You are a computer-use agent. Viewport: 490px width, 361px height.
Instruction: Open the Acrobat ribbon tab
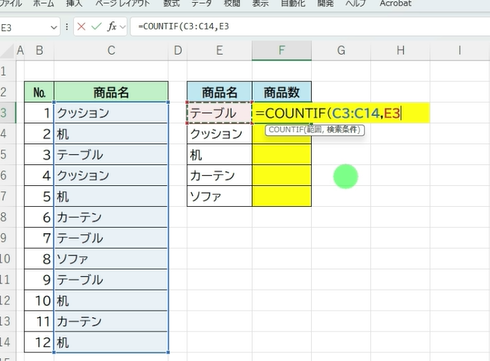pos(395,4)
